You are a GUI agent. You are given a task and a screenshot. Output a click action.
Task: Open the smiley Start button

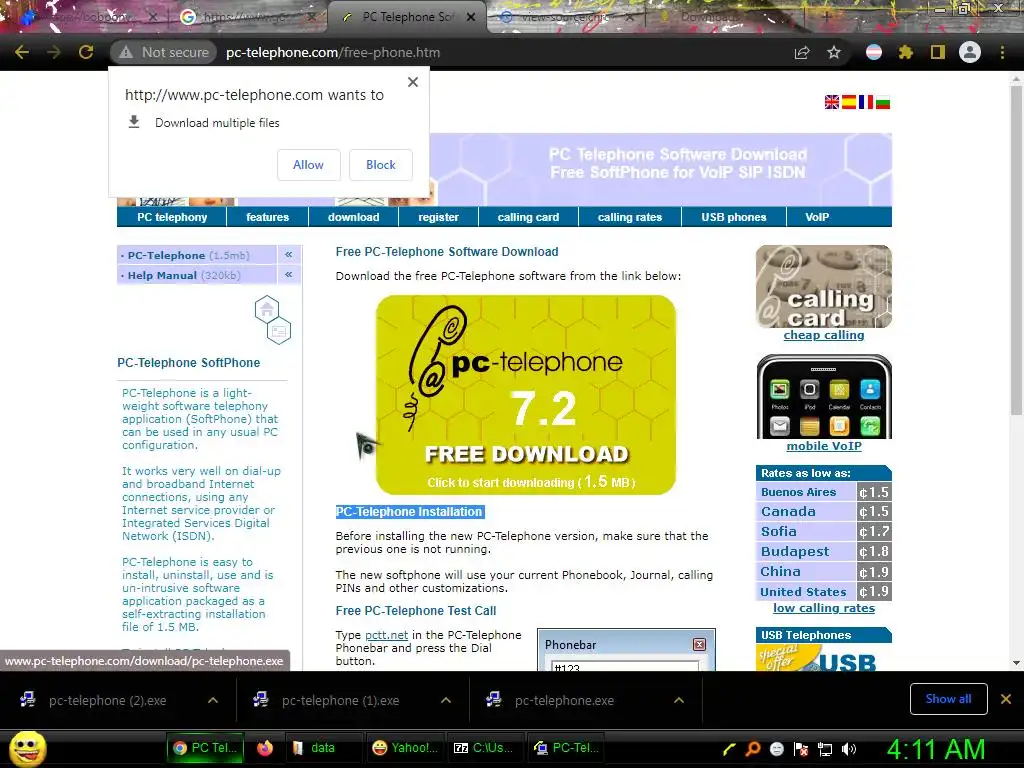pyautogui.click(x=27, y=748)
